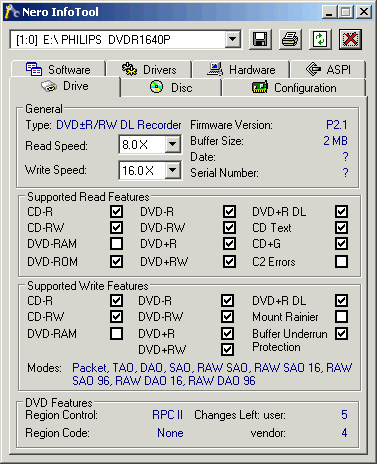This screenshot has width=377, height=464.
Task: Click the Print icon button
Action: 290,39
